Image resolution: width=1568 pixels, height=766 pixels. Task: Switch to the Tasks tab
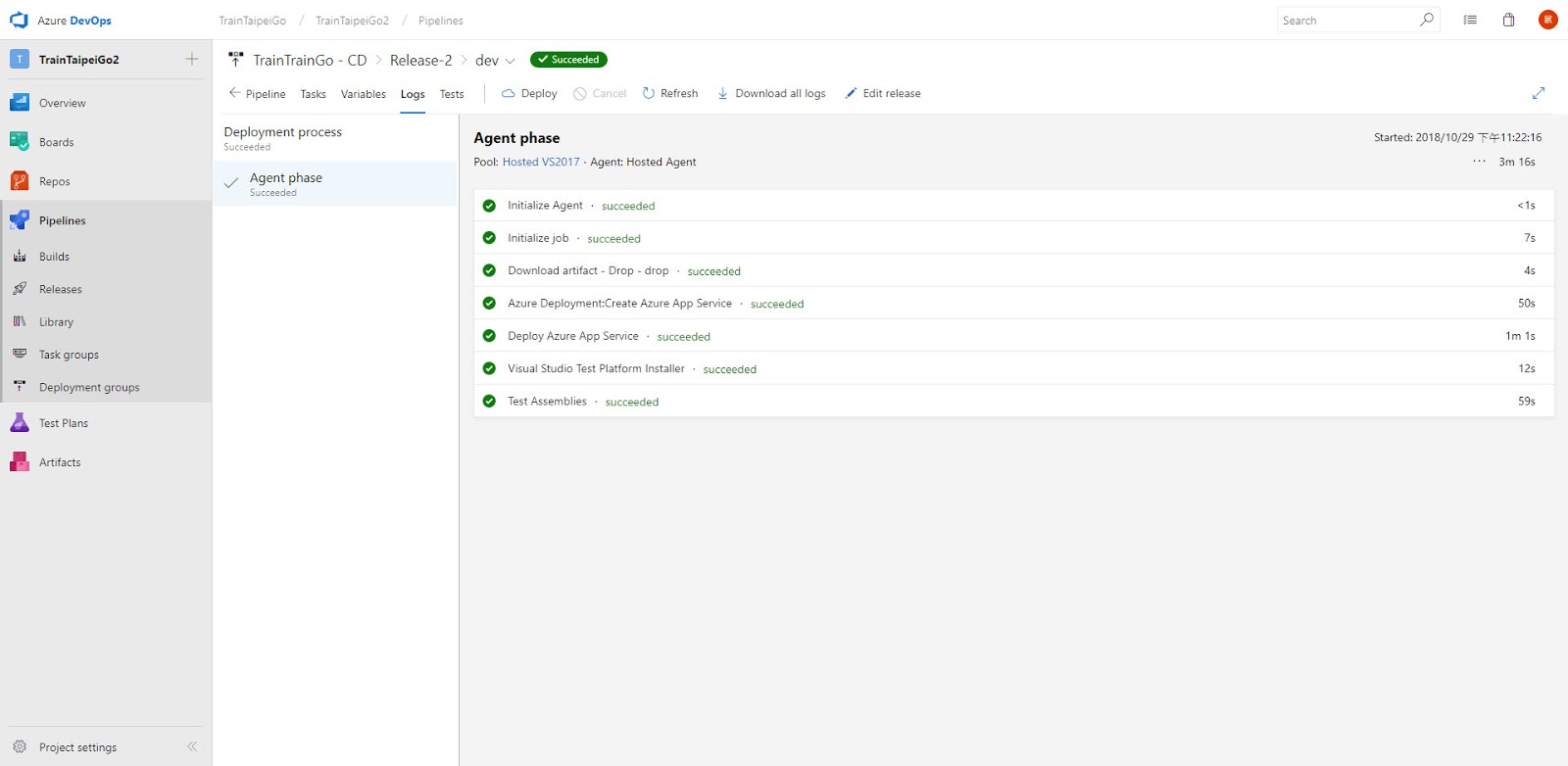(314, 94)
